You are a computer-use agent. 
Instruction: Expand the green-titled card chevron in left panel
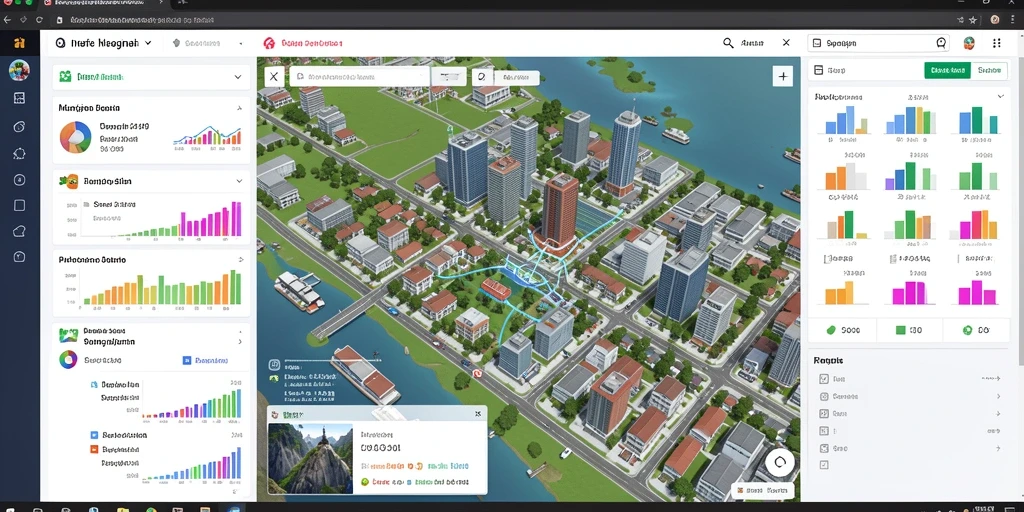pyautogui.click(x=238, y=77)
